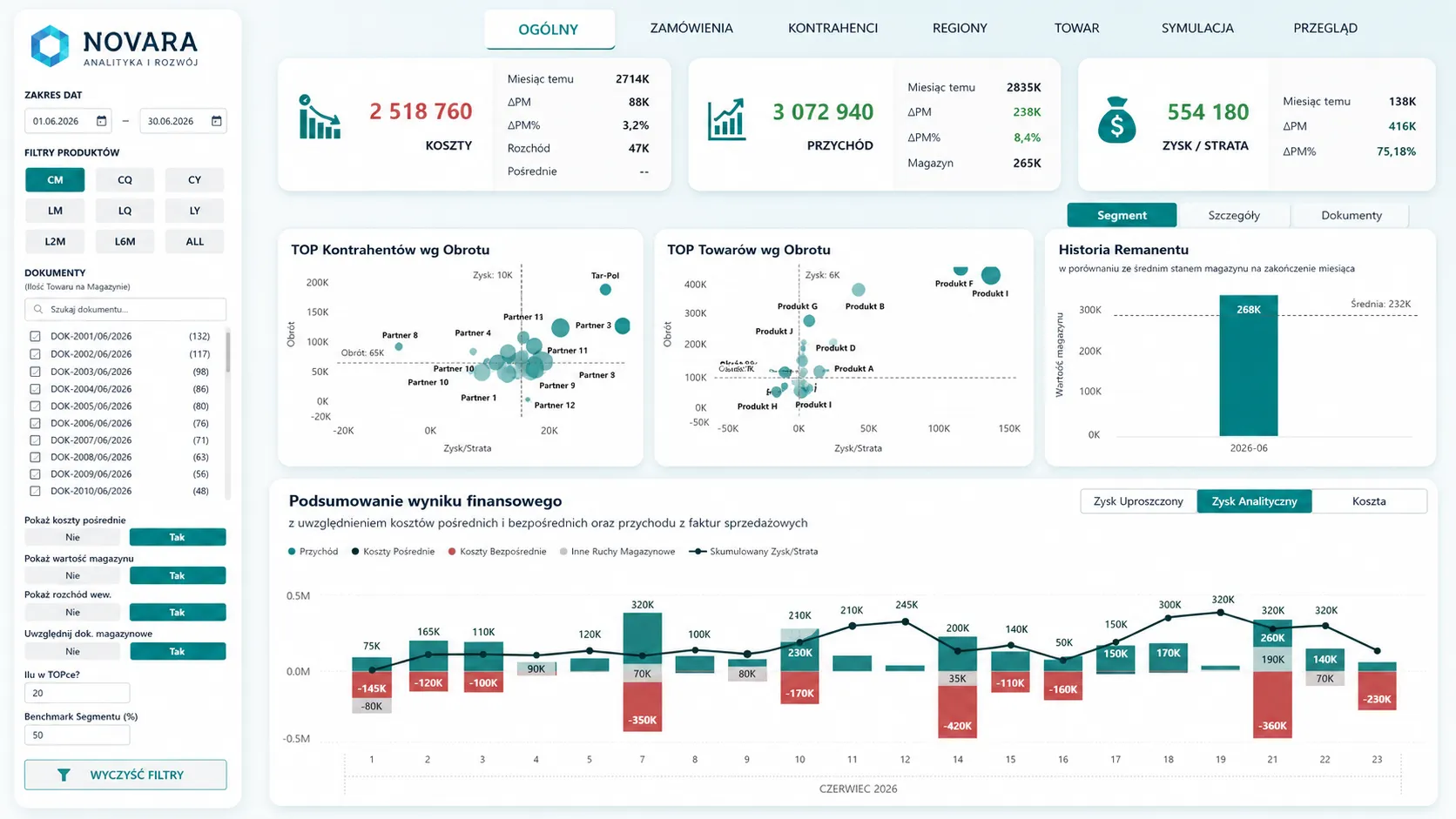
Task: Click the end date field 30.06.2026
Action: pyautogui.click(x=183, y=121)
